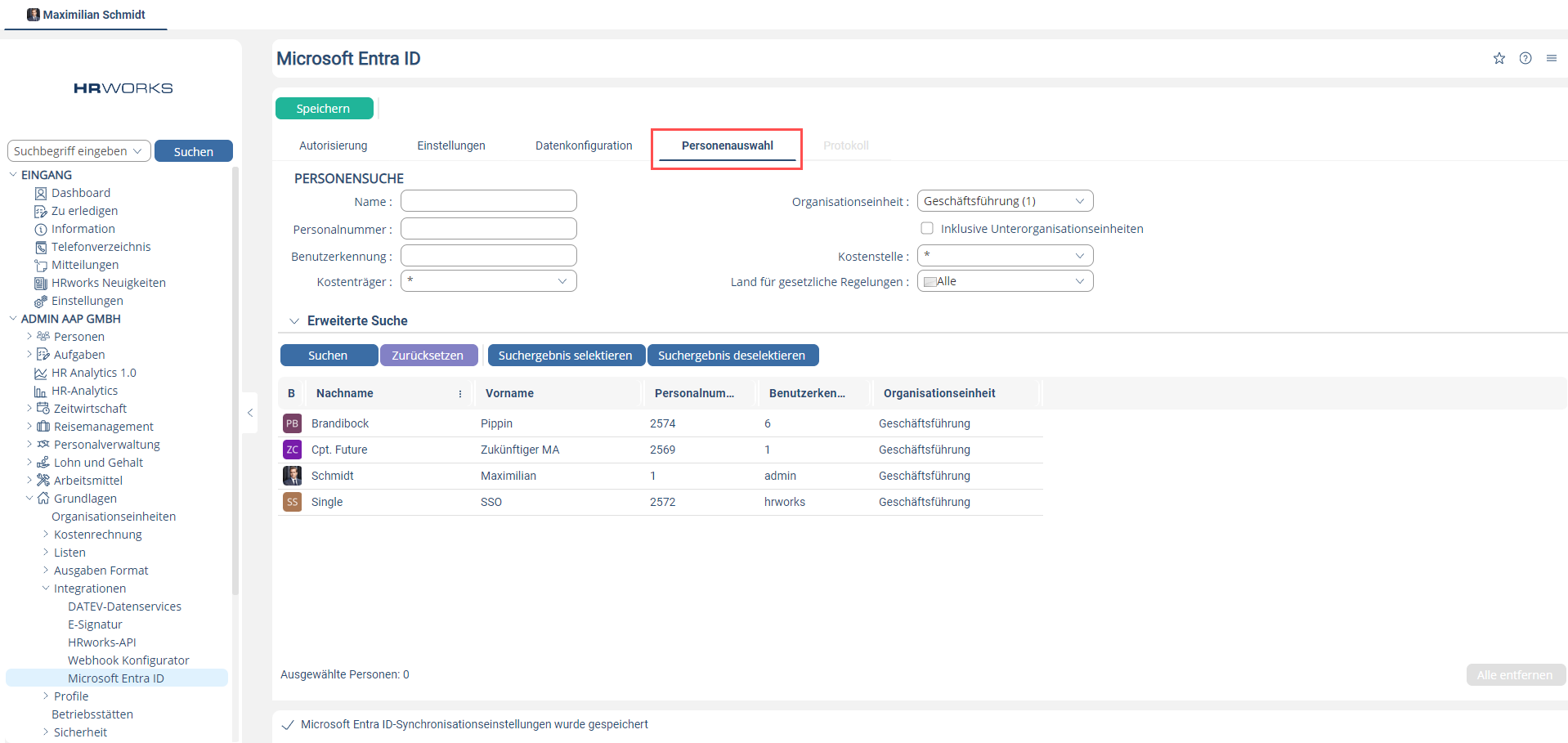
Task: Click the green Speichern button
Action: [x=324, y=109]
